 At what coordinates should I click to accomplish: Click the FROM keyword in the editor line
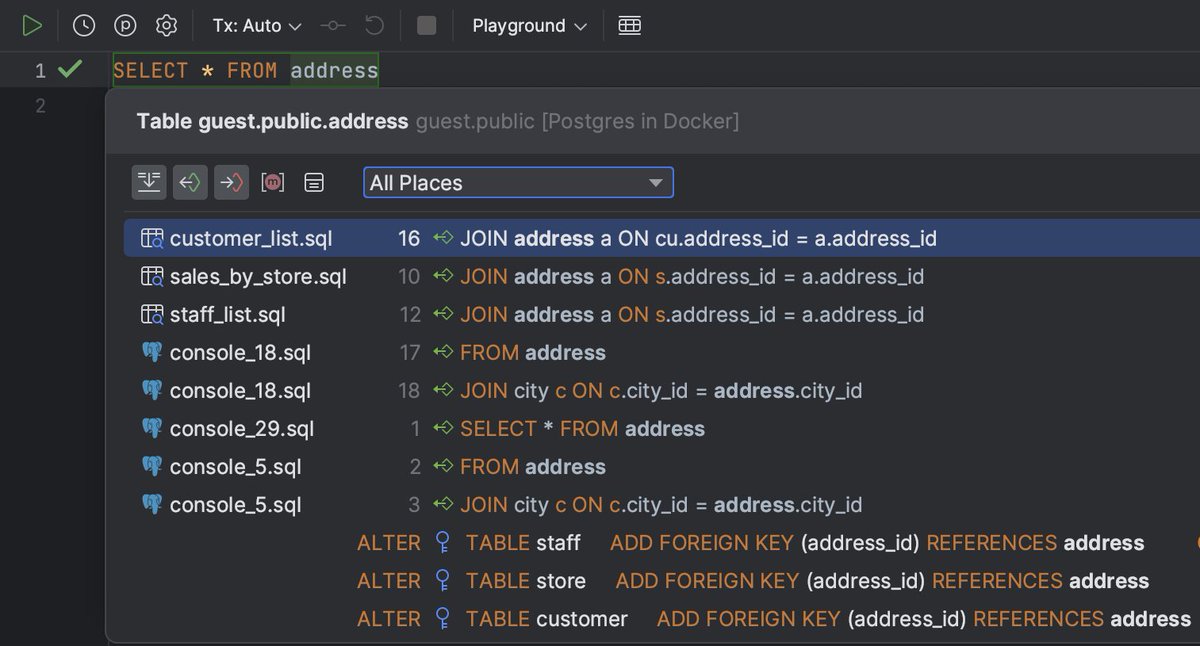(x=252, y=70)
